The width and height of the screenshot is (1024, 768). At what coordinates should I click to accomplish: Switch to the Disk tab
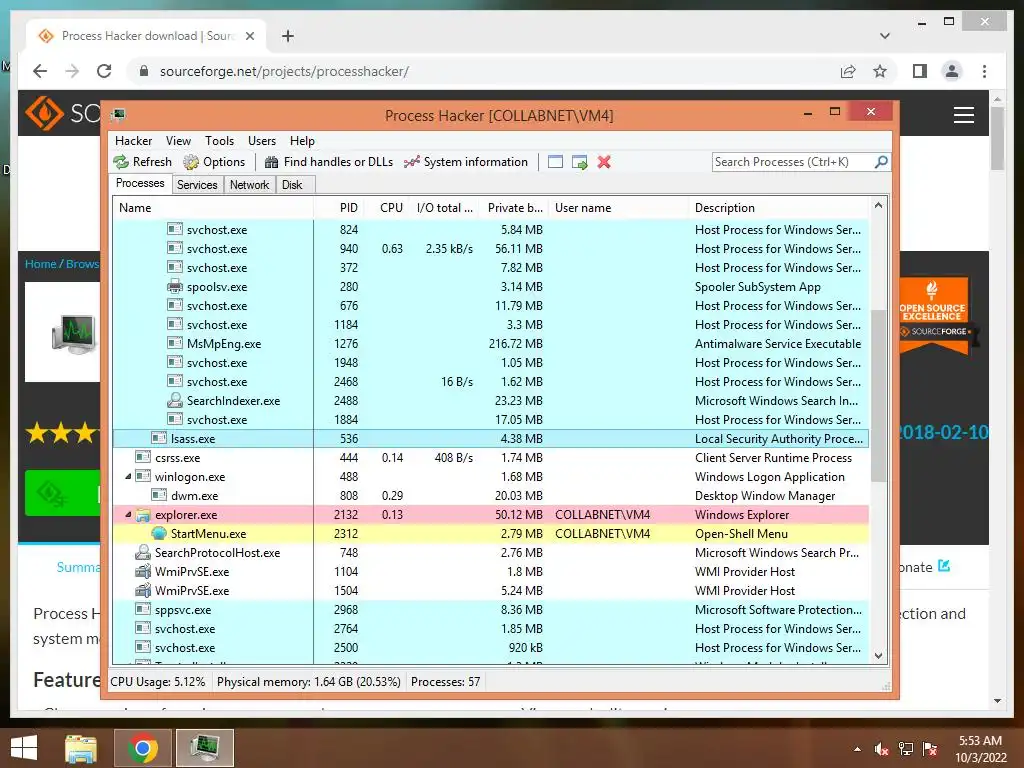293,185
